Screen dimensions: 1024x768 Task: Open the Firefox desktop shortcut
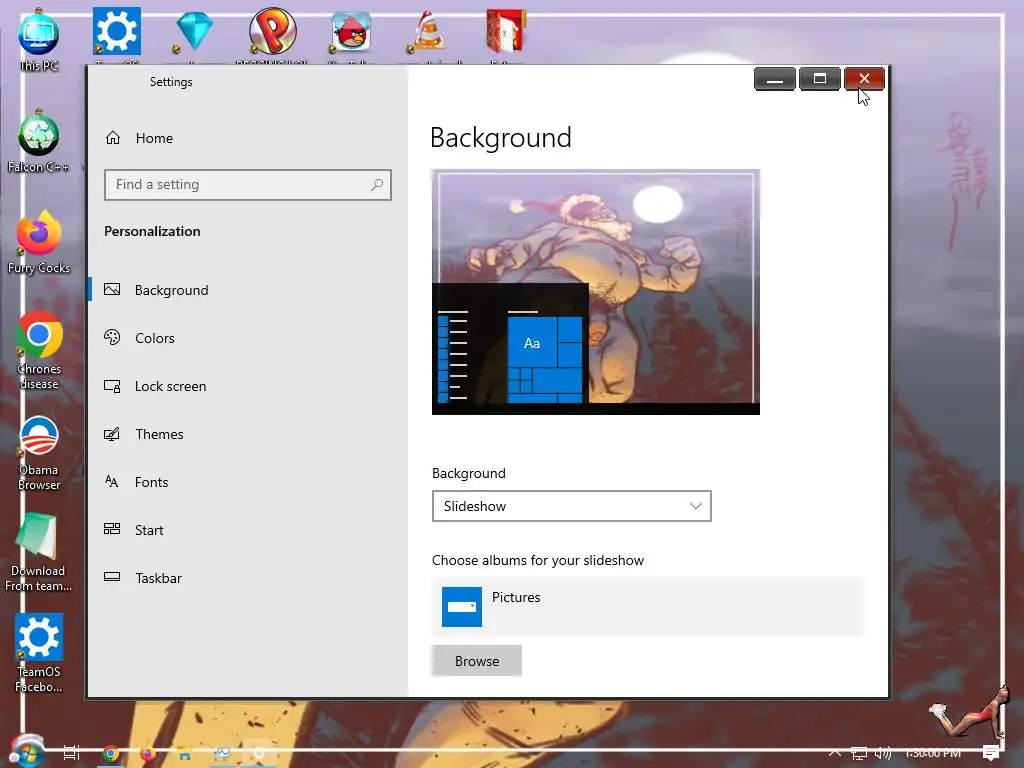[39, 243]
